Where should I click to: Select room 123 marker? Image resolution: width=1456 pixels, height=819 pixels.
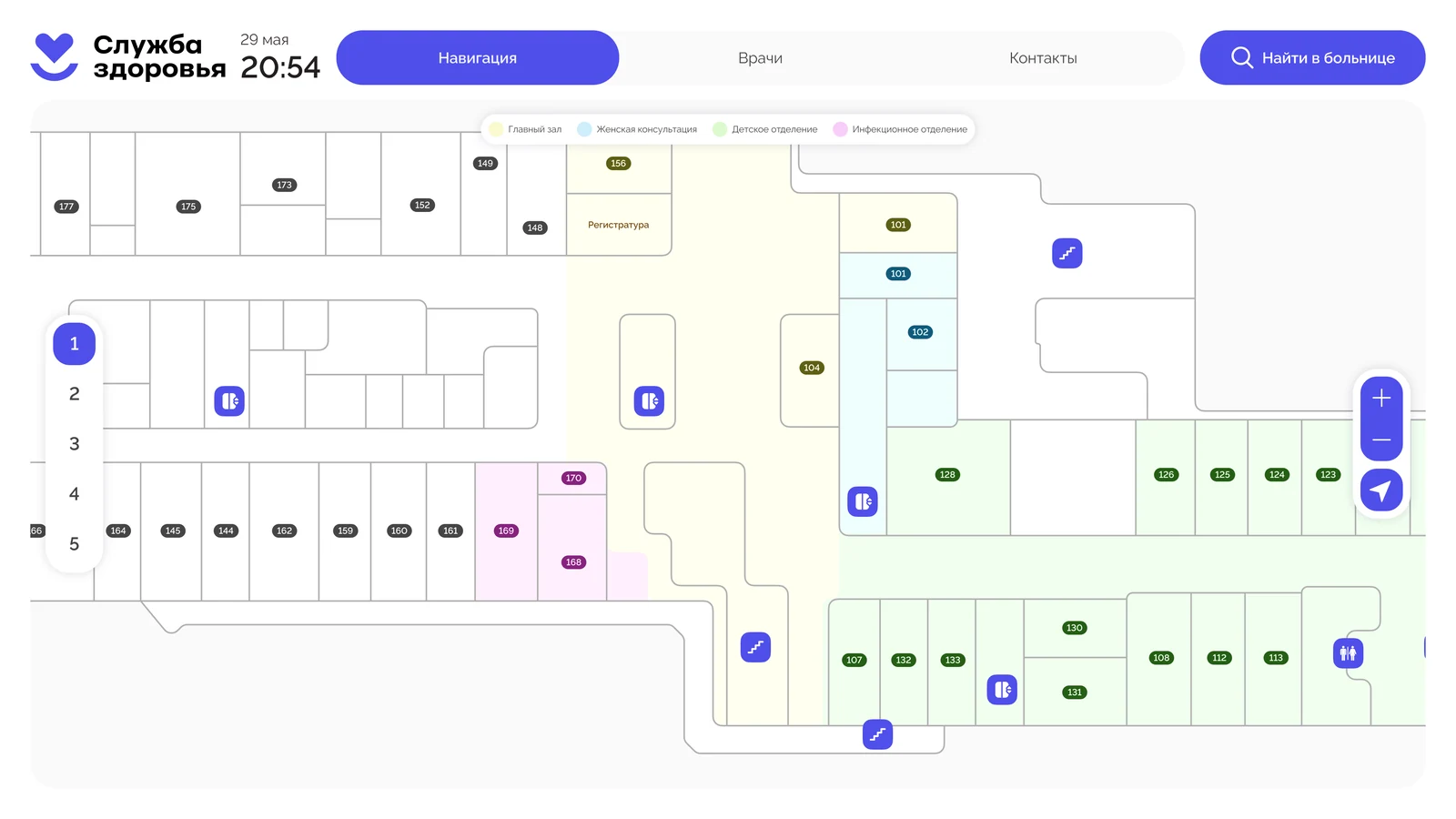pyautogui.click(x=1329, y=475)
